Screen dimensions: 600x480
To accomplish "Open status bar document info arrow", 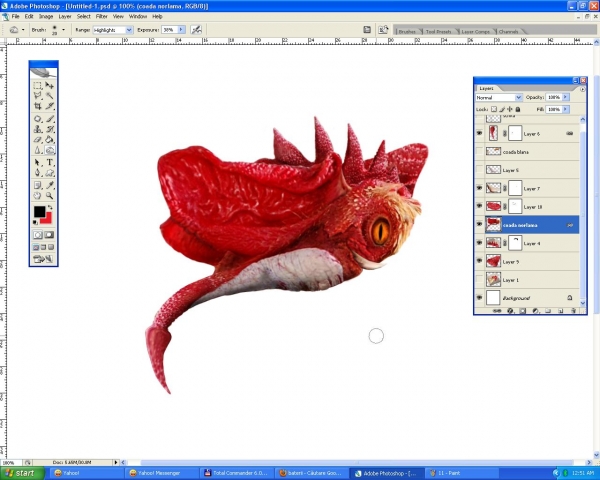I will point(116,462).
